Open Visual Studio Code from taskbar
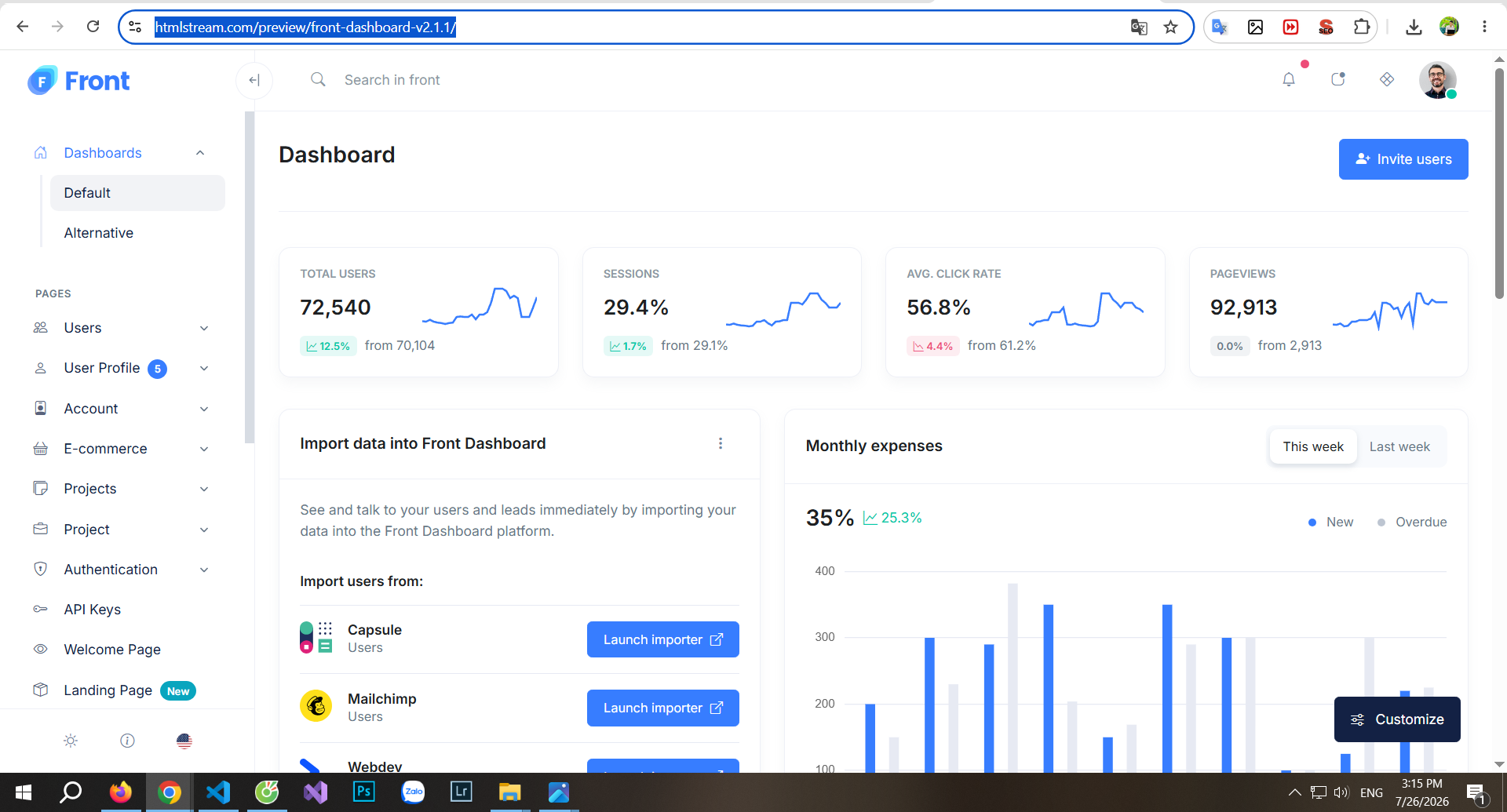Image resolution: width=1507 pixels, height=812 pixels. (218, 792)
